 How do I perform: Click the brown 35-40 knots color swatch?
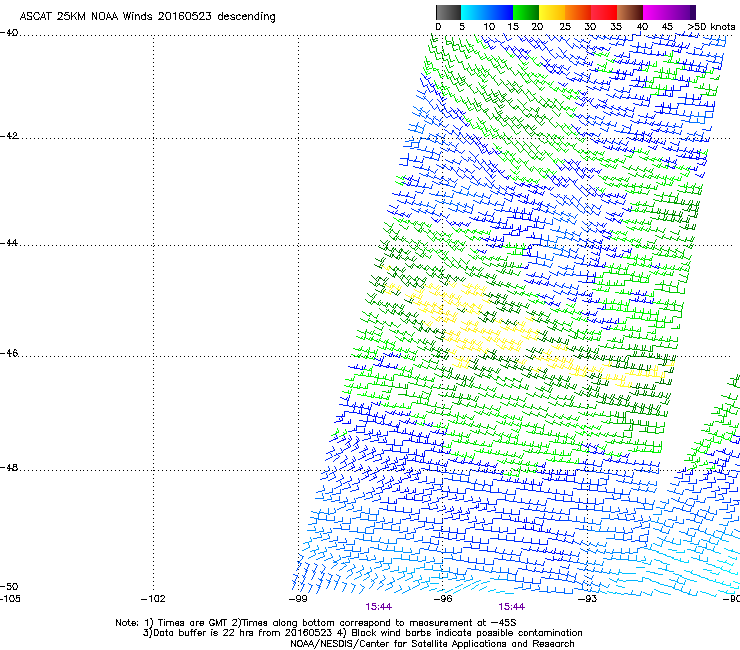coord(630,12)
